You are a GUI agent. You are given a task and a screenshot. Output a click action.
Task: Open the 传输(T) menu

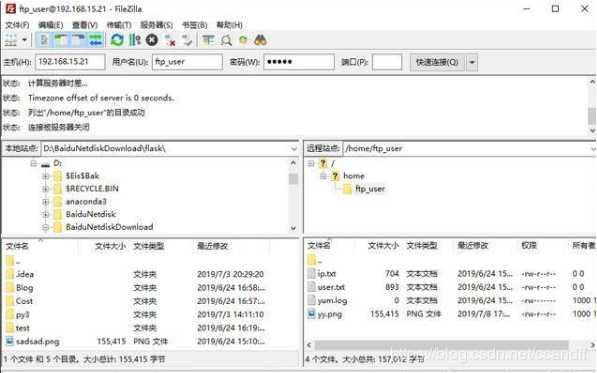tap(119, 25)
